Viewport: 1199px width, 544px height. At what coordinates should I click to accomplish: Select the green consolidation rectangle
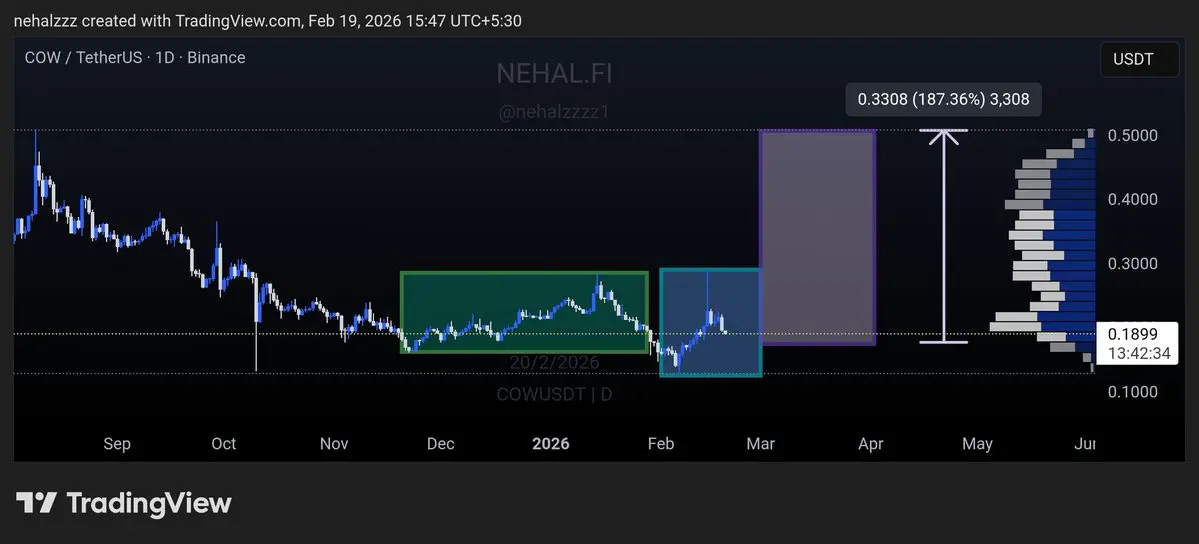click(525, 312)
